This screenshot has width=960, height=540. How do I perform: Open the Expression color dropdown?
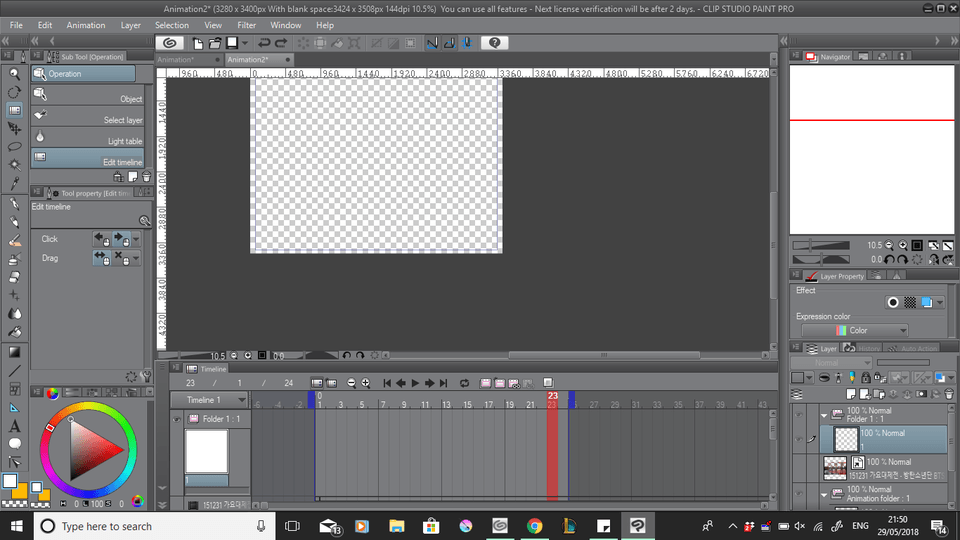click(x=855, y=331)
